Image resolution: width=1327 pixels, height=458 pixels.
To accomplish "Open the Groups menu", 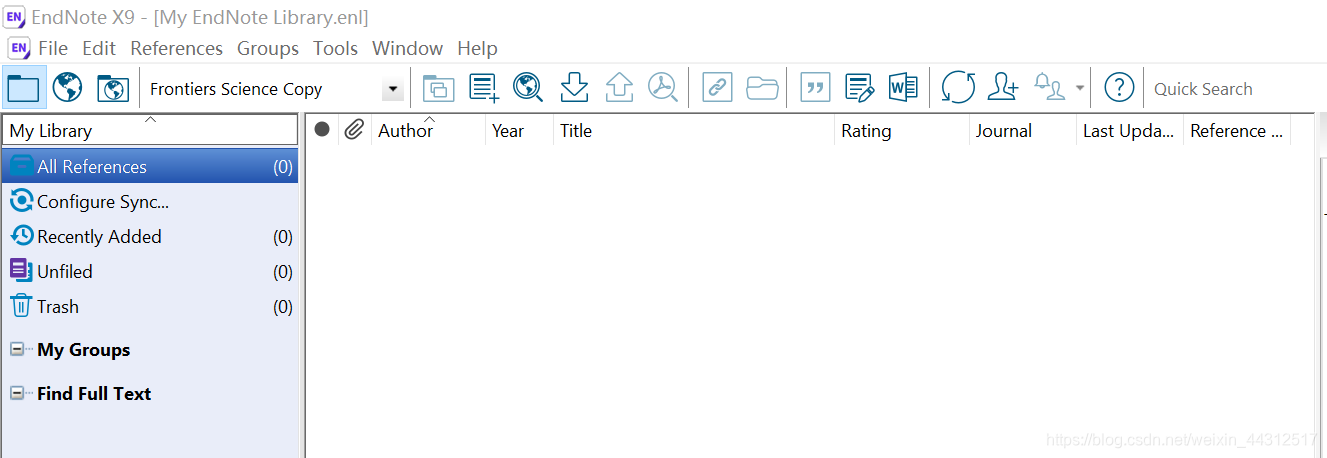I will (268, 48).
